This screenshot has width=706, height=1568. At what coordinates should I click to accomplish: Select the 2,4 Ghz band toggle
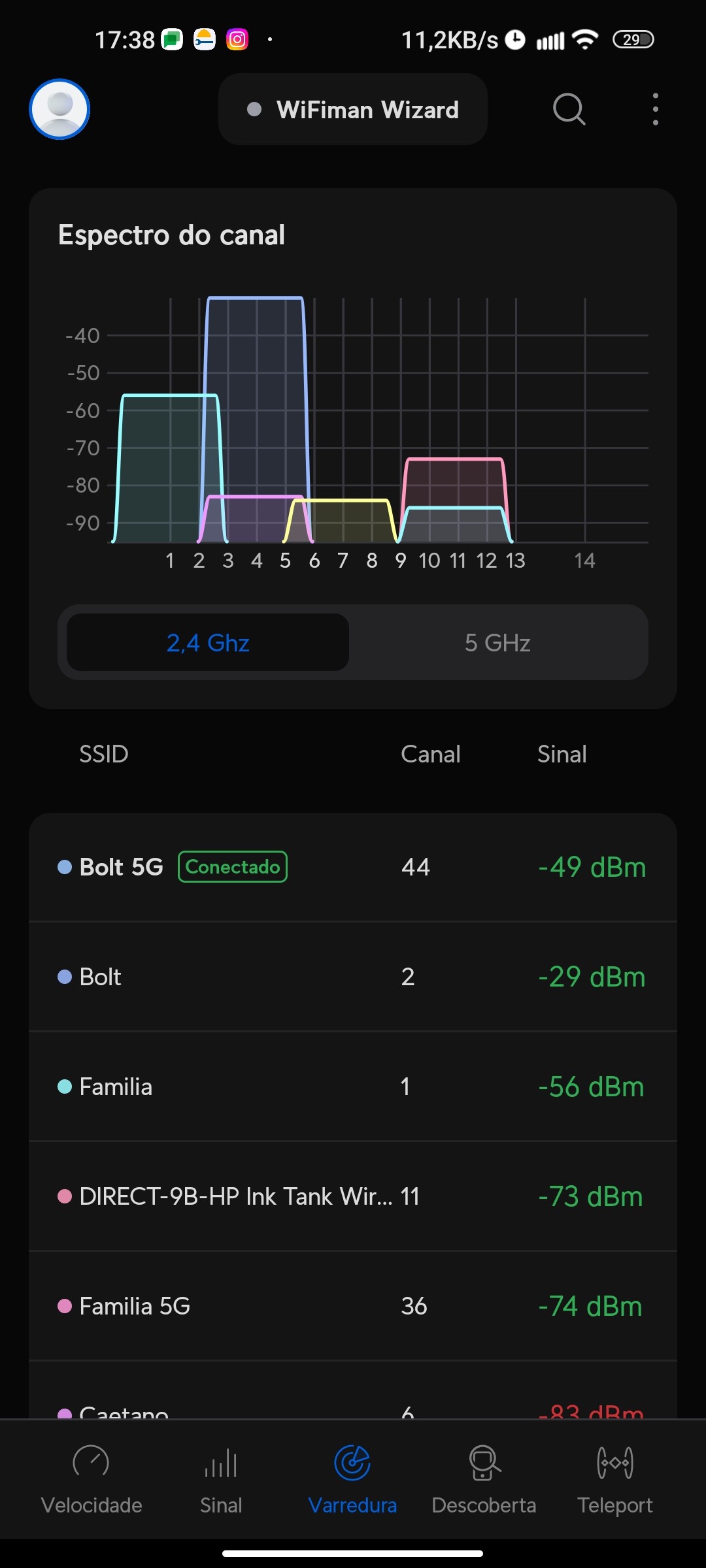[208, 643]
